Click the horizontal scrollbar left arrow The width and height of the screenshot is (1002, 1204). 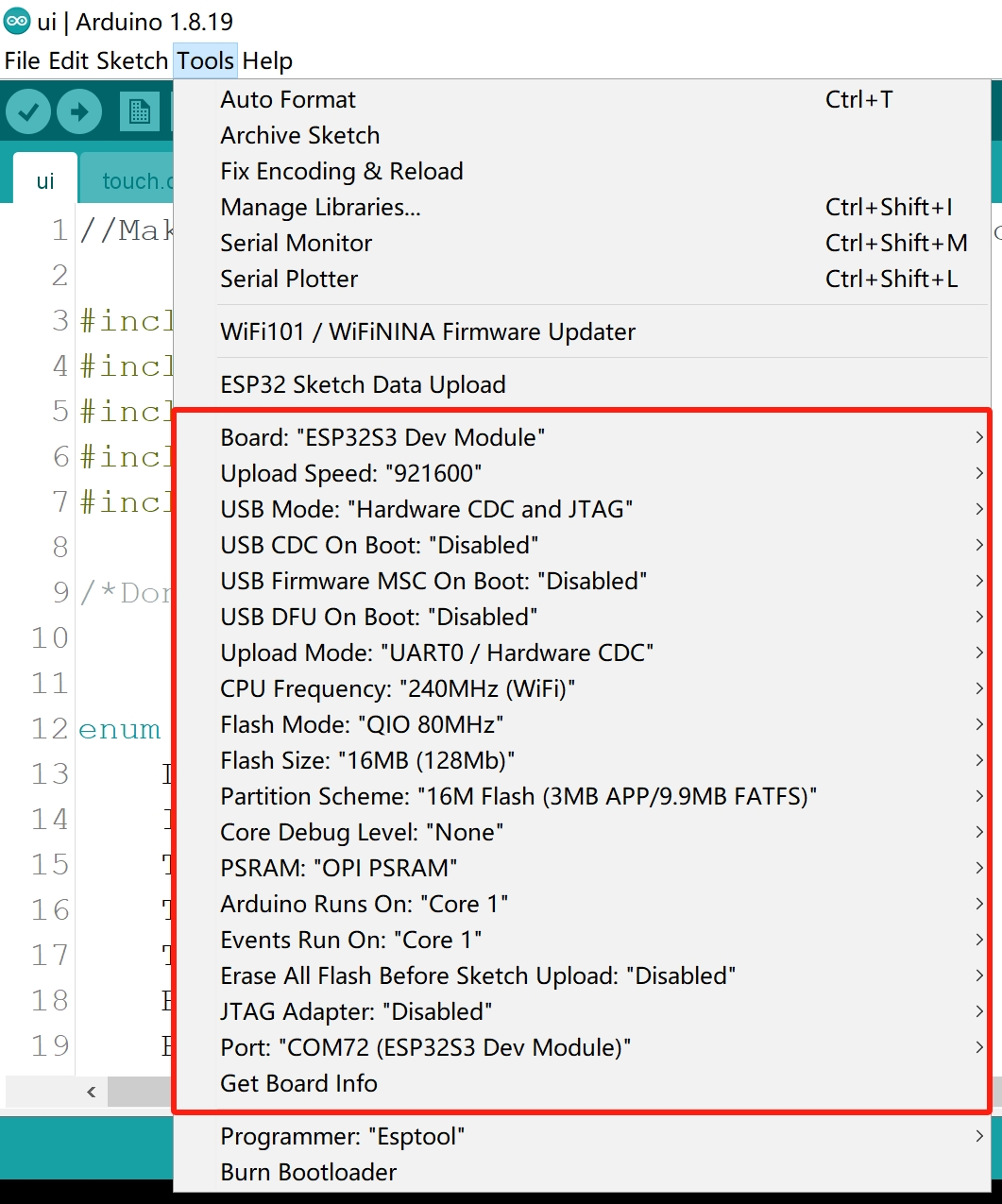point(91,1092)
